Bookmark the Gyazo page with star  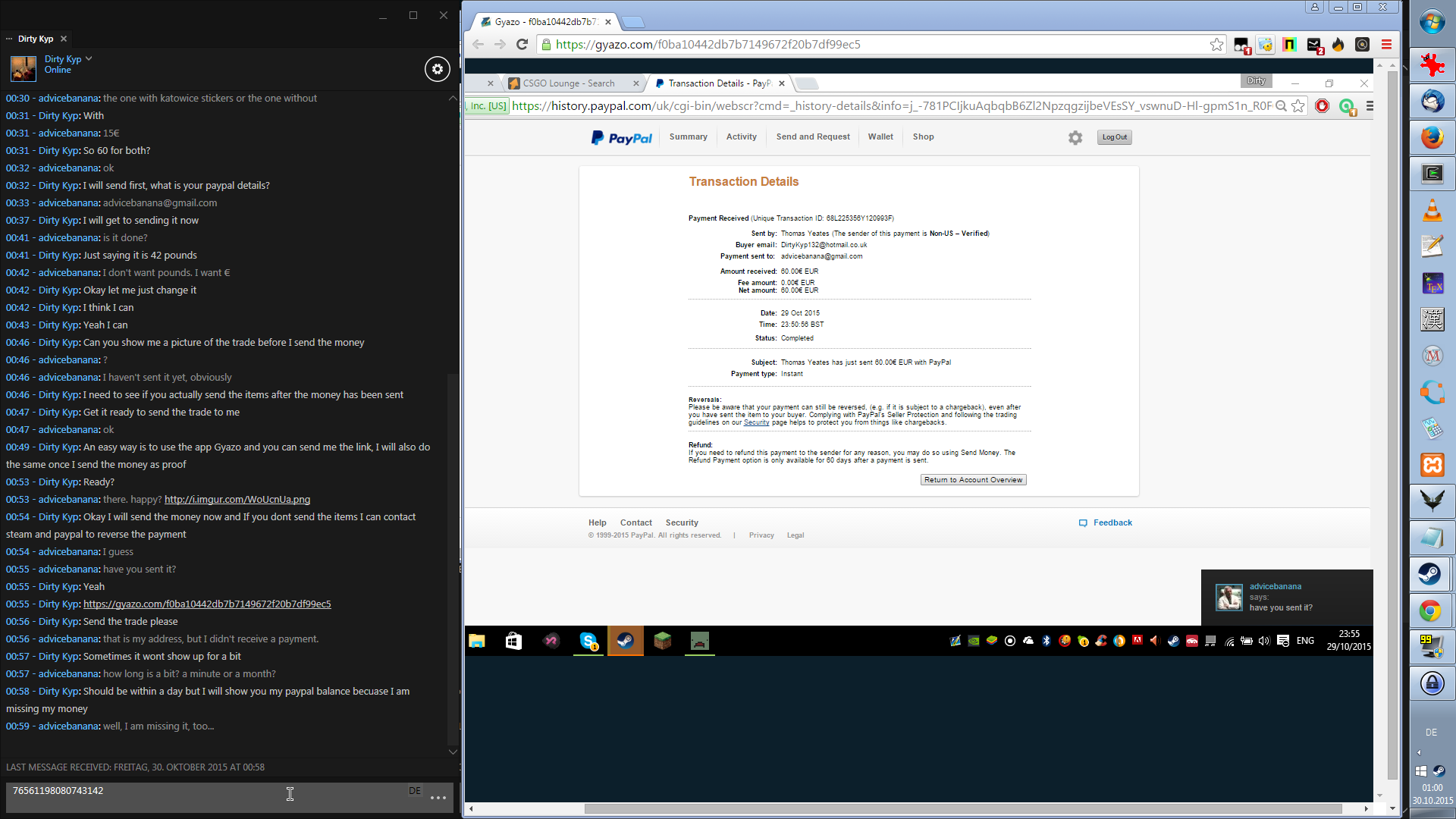coord(1216,45)
